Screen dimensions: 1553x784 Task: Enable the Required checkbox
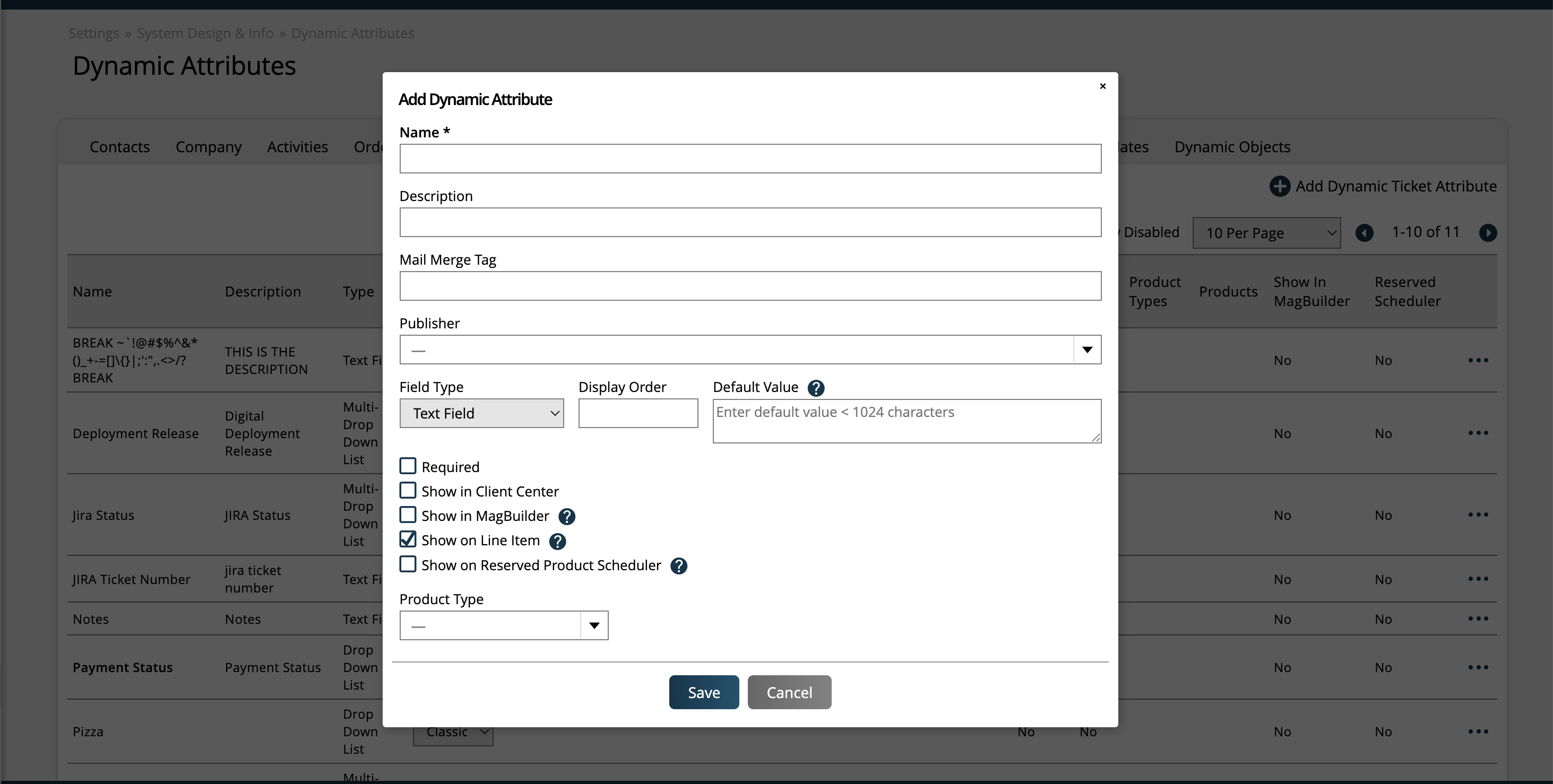pos(408,466)
